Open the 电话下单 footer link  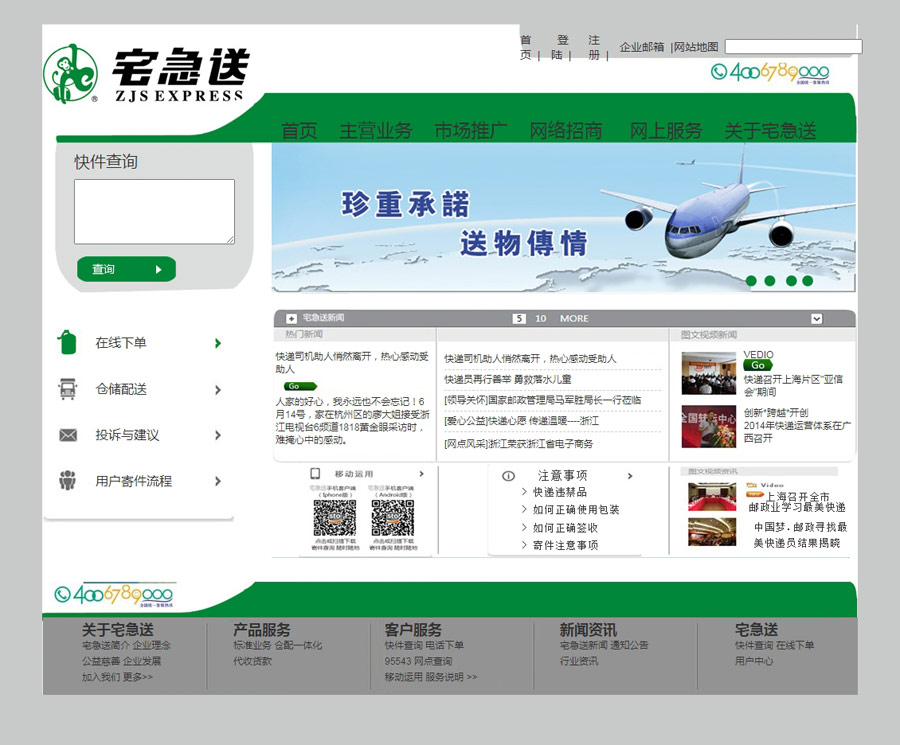click(444, 645)
